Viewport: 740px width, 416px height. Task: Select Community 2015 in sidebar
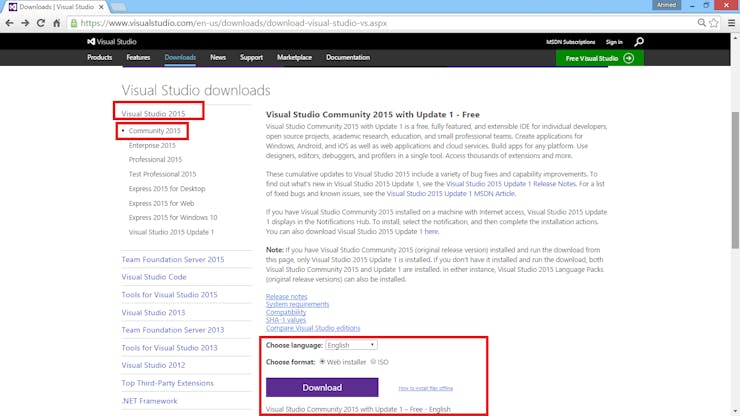click(x=154, y=131)
